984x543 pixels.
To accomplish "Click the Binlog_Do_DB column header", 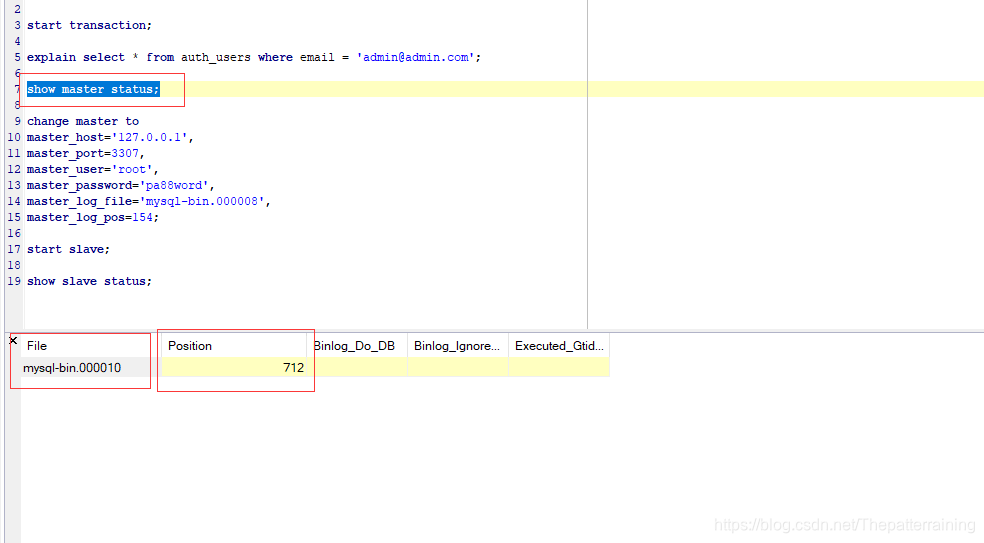I will coord(357,346).
